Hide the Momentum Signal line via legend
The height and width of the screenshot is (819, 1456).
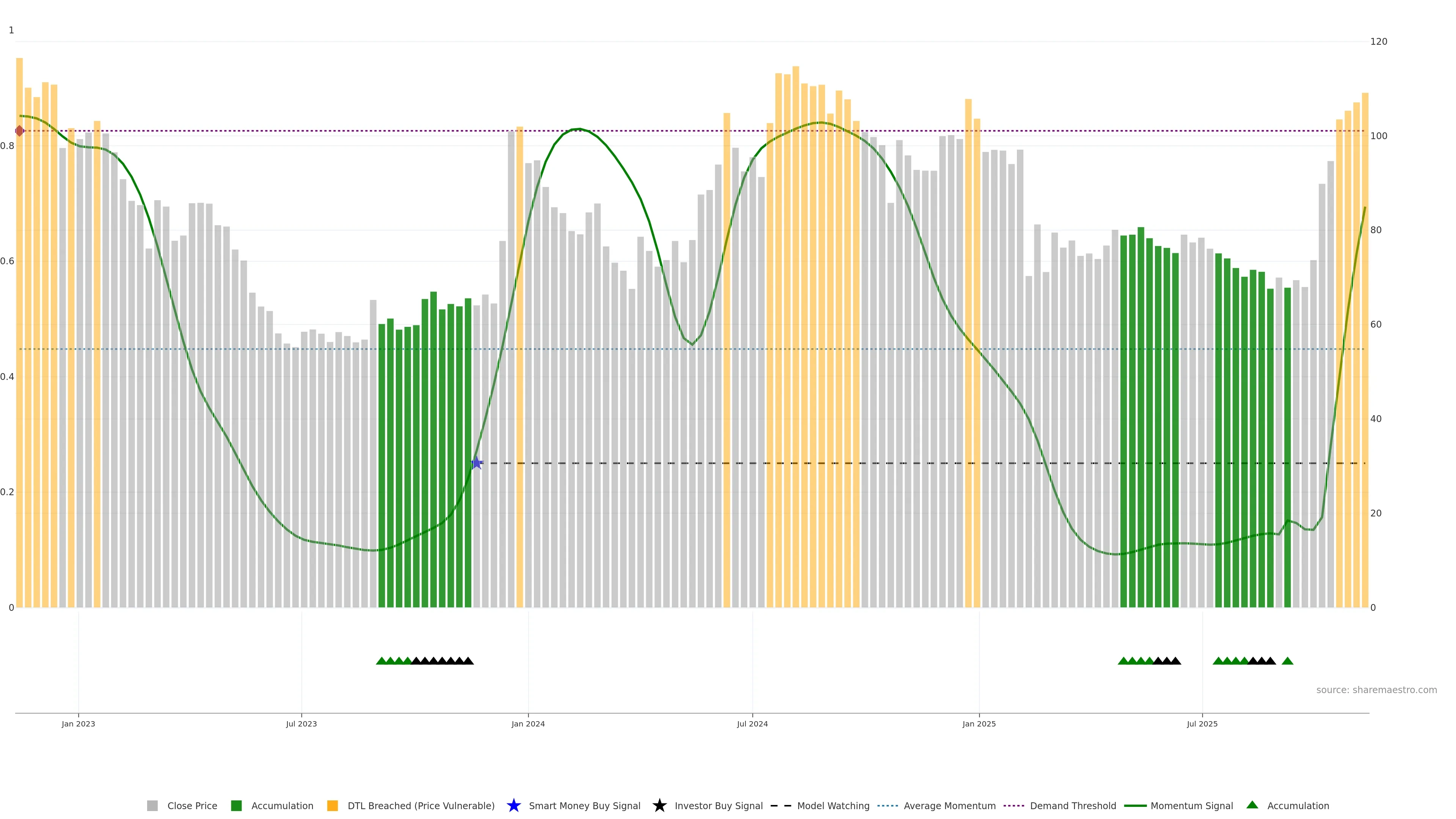pos(1191,806)
